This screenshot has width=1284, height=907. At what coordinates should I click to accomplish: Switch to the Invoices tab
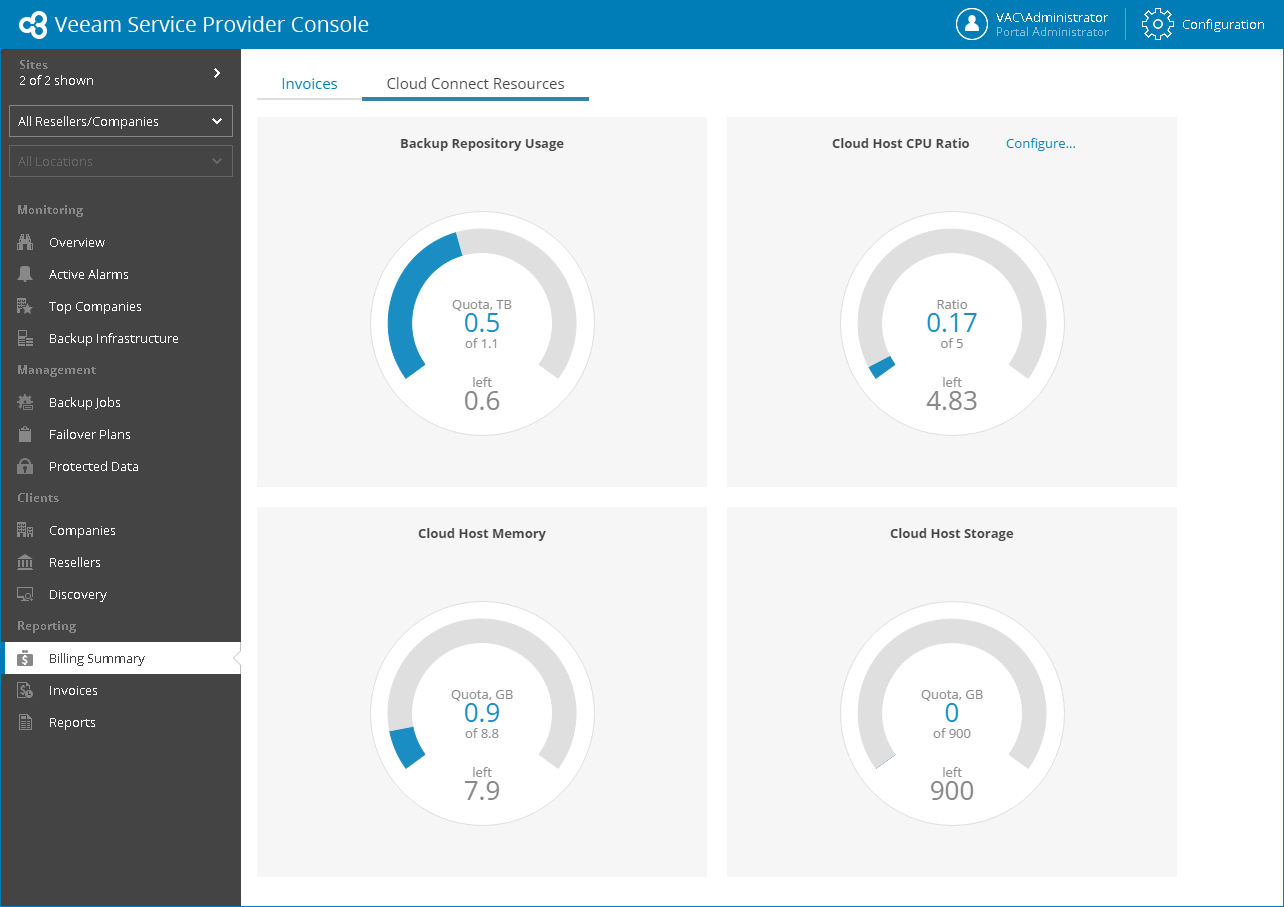click(309, 84)
